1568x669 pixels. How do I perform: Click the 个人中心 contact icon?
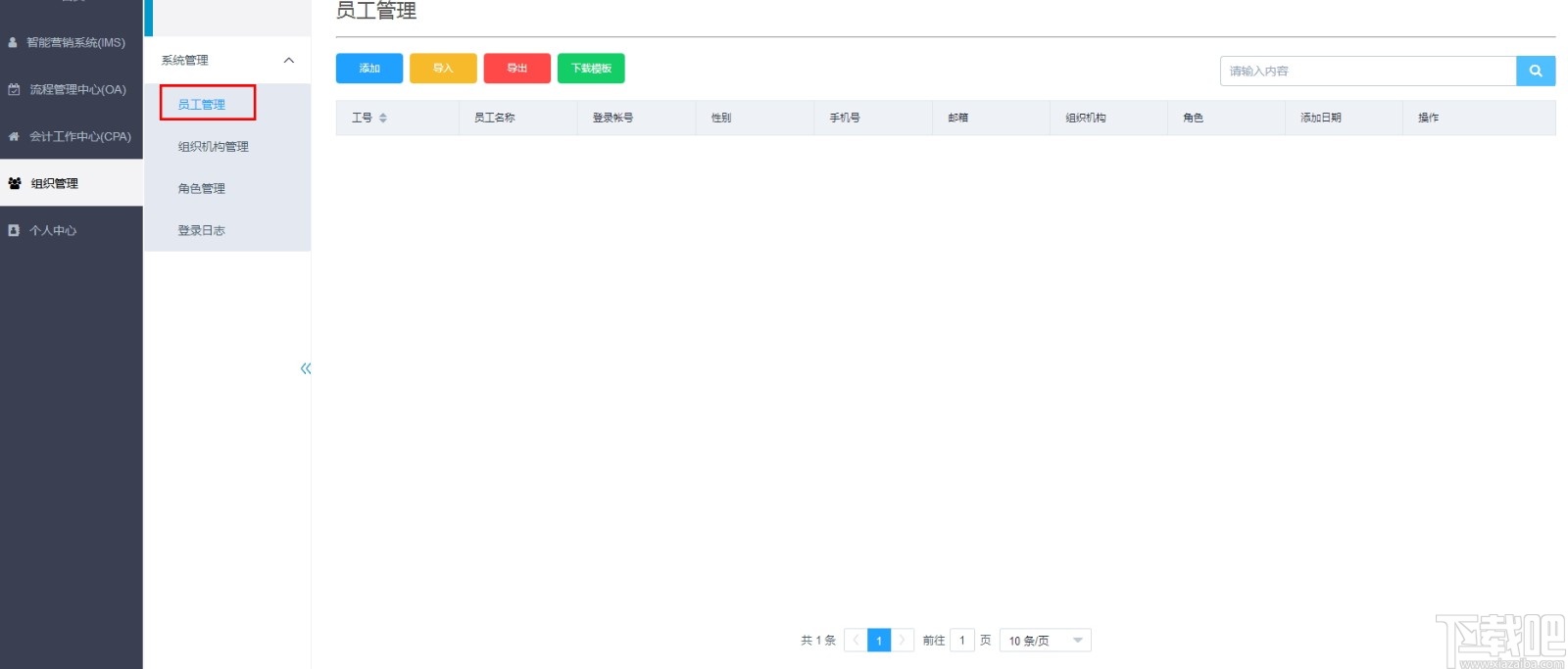[x=14, y=230]
